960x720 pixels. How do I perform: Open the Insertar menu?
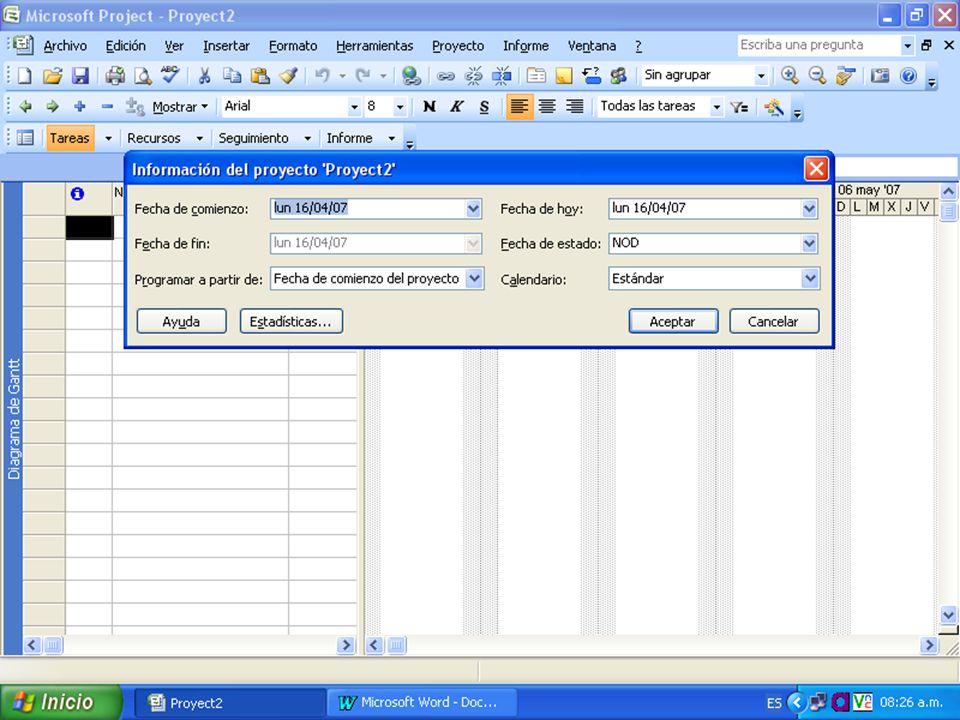click(226, 46)
